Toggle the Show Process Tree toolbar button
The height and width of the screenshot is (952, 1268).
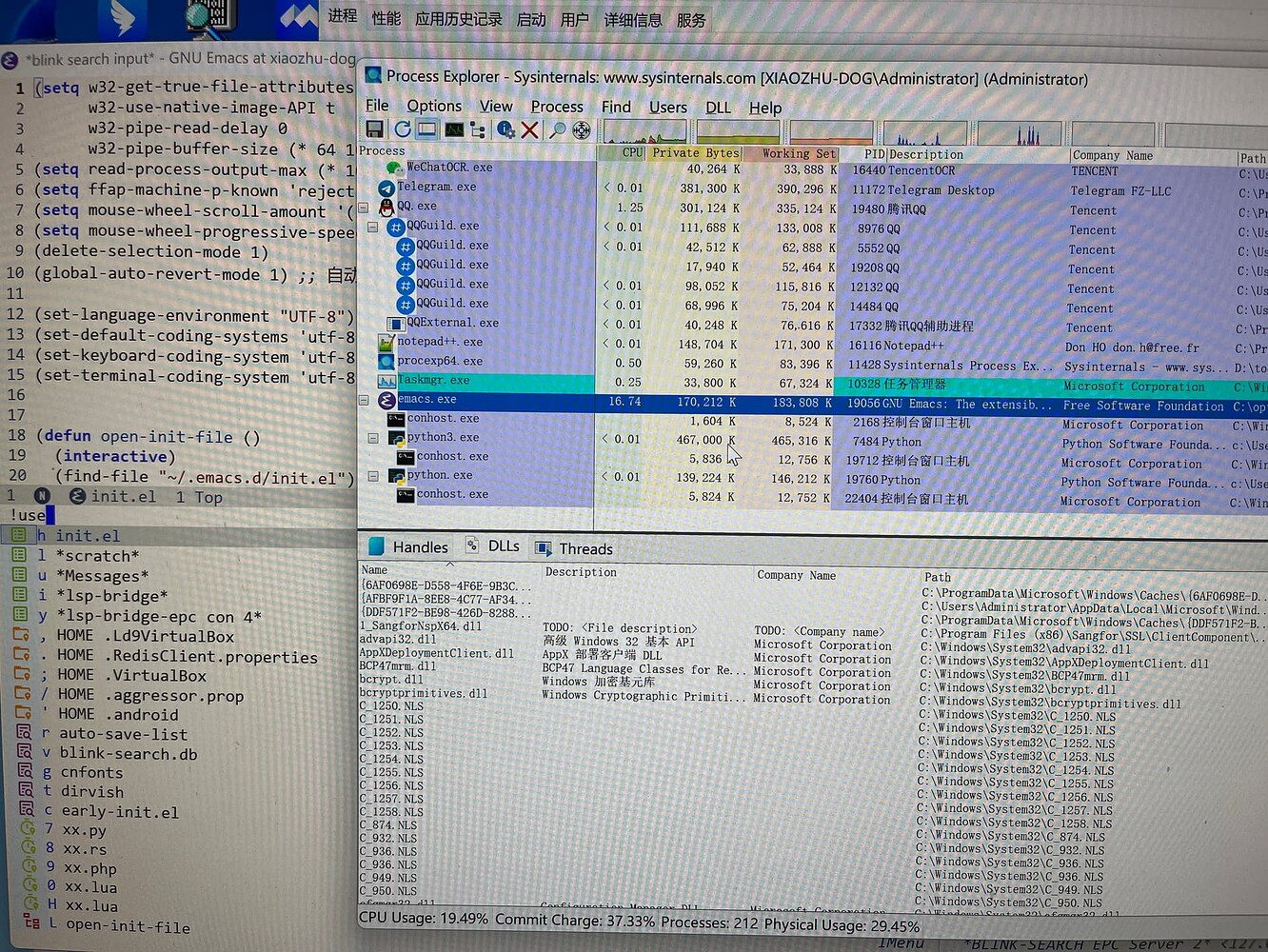[x=477, y=130]
